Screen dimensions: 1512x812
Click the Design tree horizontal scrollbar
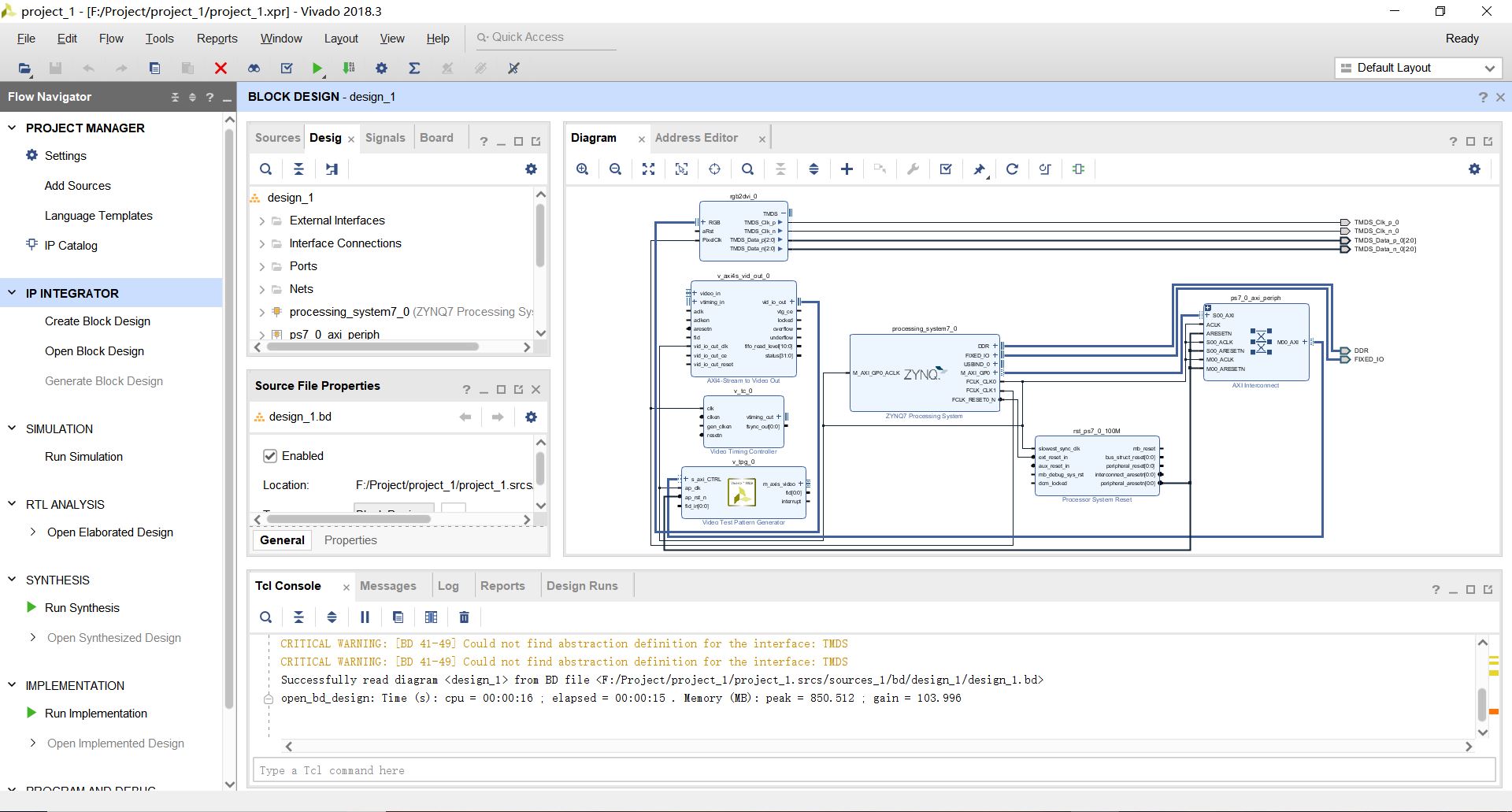(x=372, y=347)
